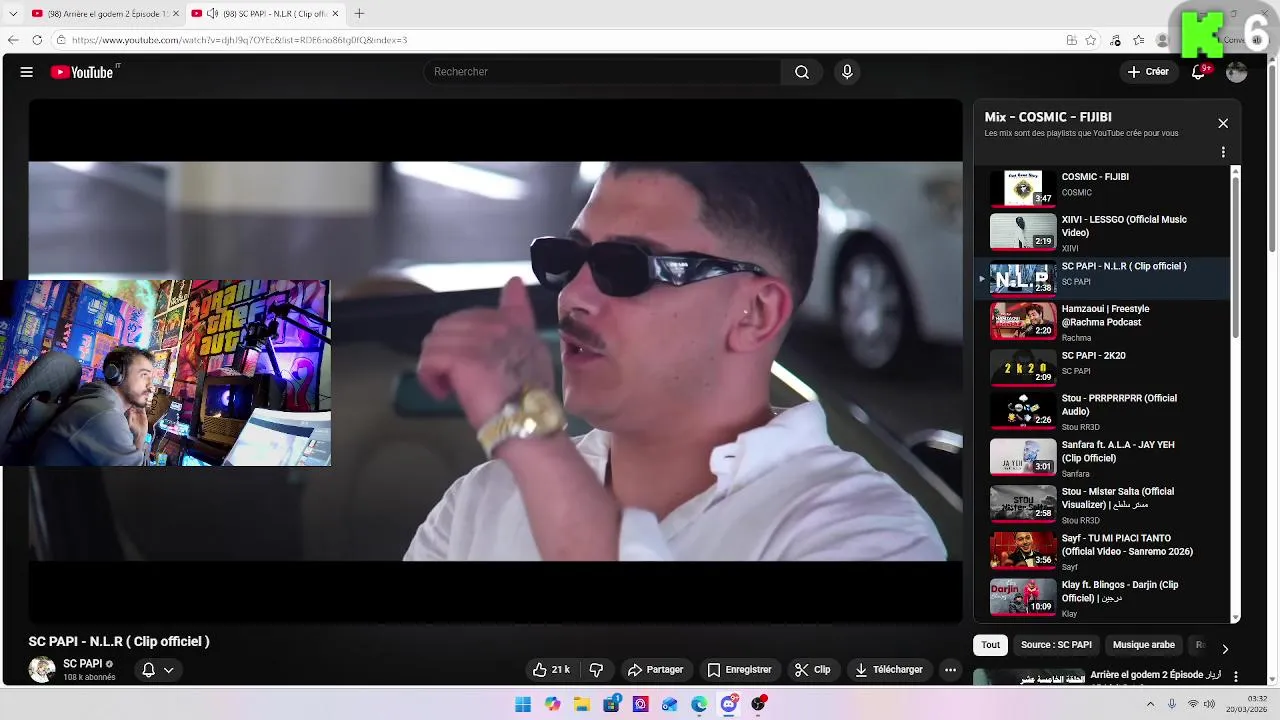Start voice search with microphone icon
The image size is (1280, 720).
(x=847, y=72)
